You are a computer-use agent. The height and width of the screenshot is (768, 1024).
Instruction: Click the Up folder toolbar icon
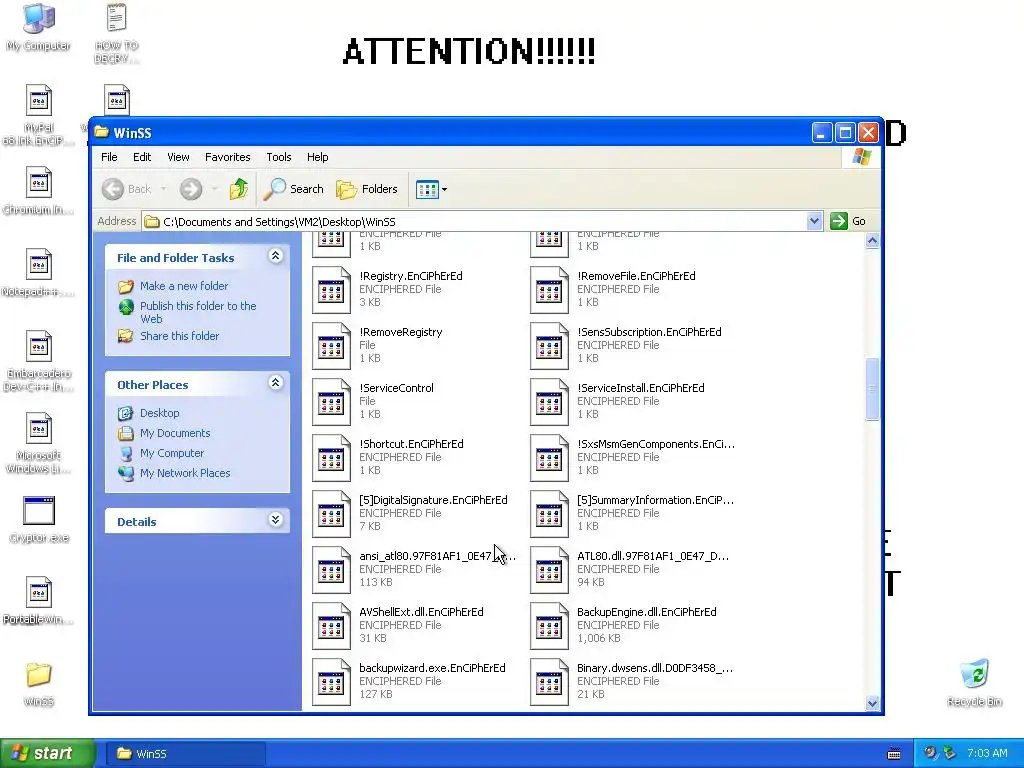[x=238, y=189]
